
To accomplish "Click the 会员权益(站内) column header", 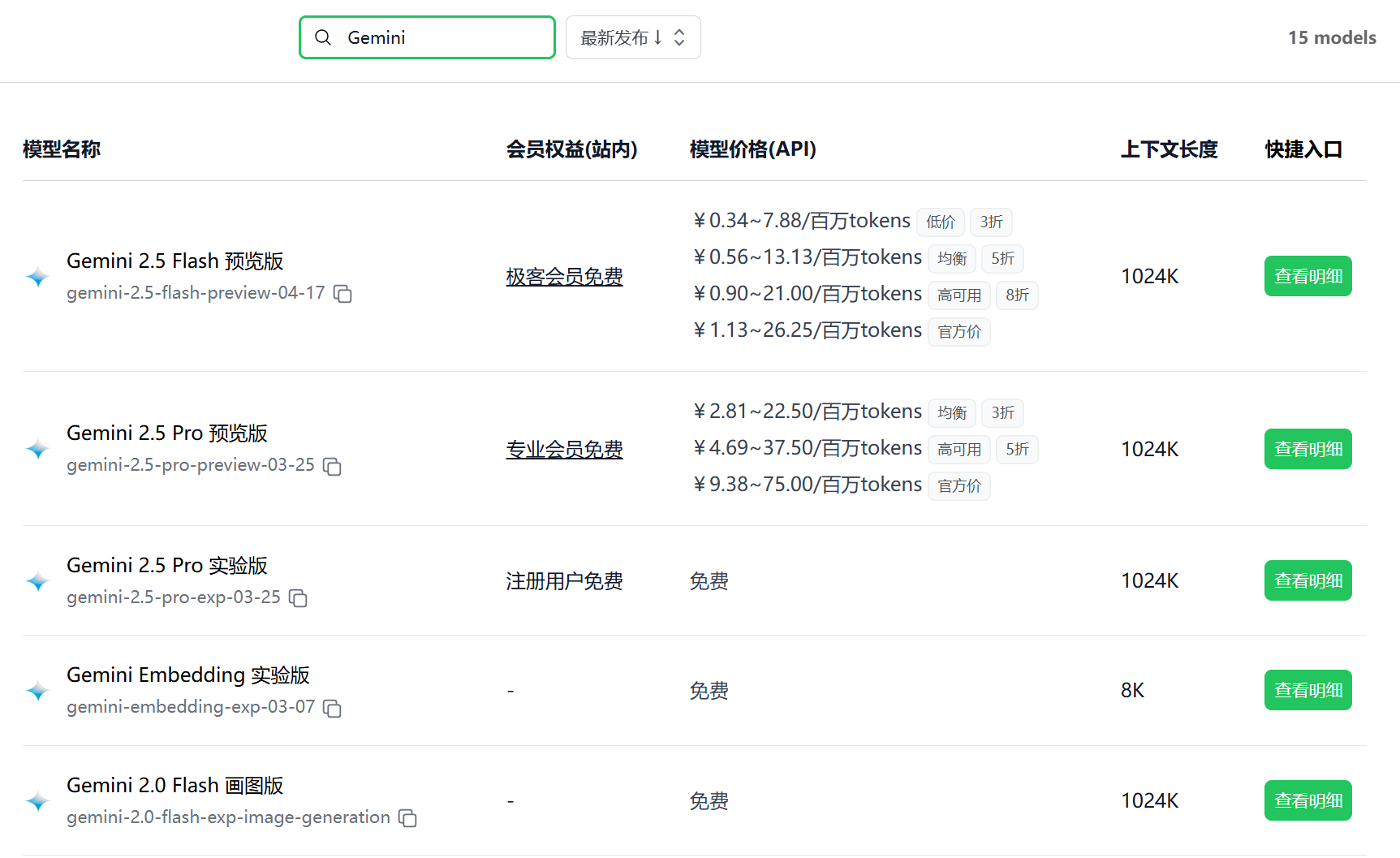I will point(572,149).
